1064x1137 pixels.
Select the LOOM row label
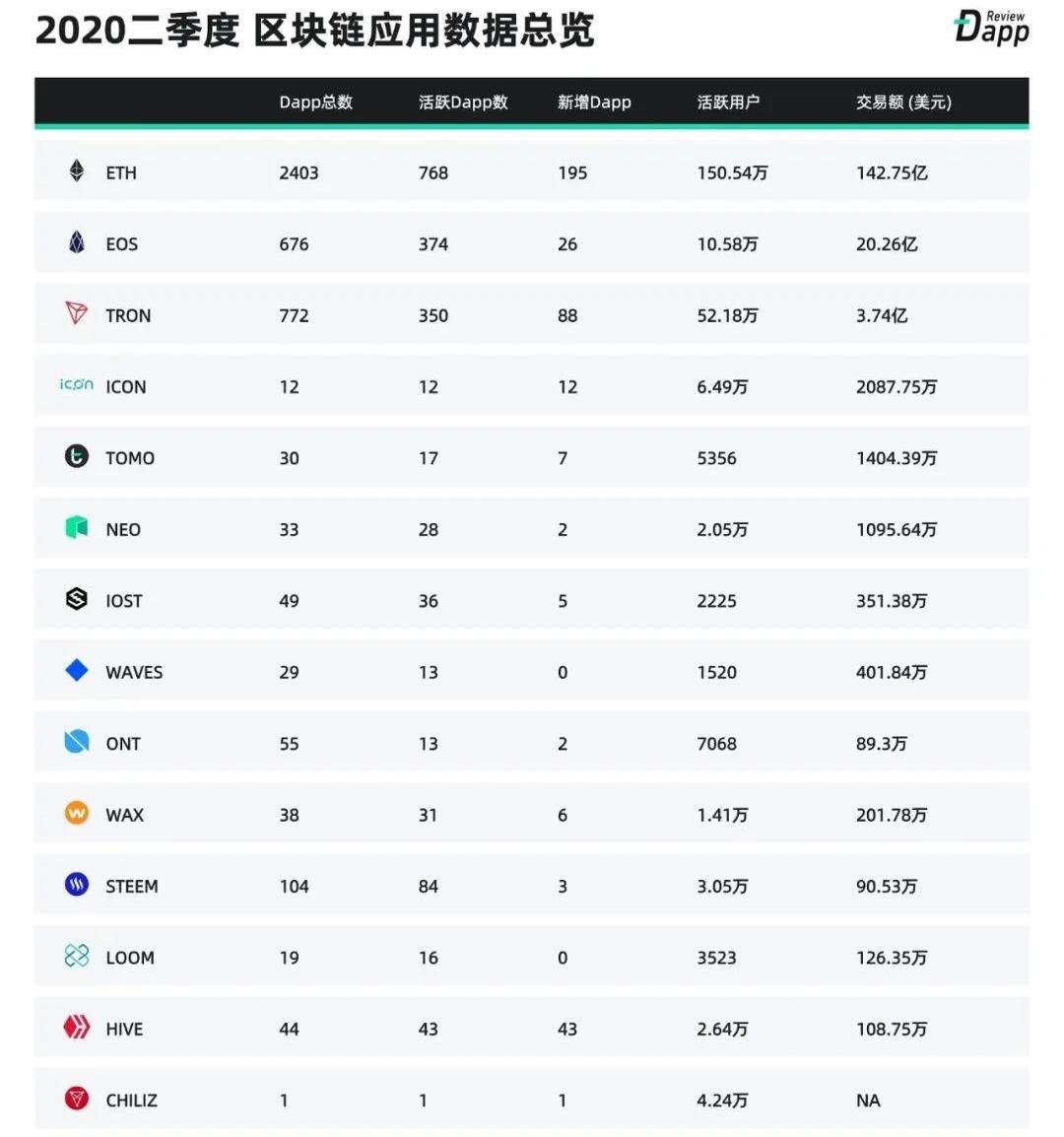(130, 958)
